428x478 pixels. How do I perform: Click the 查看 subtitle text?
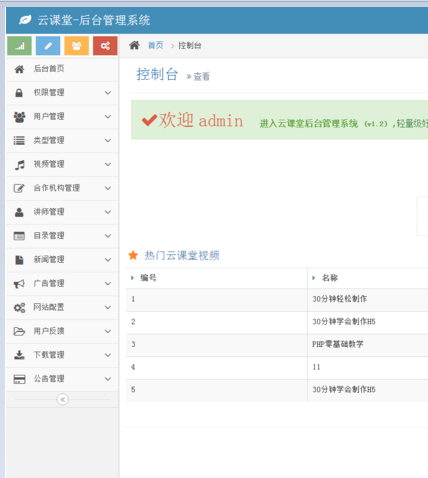(202, 76)
